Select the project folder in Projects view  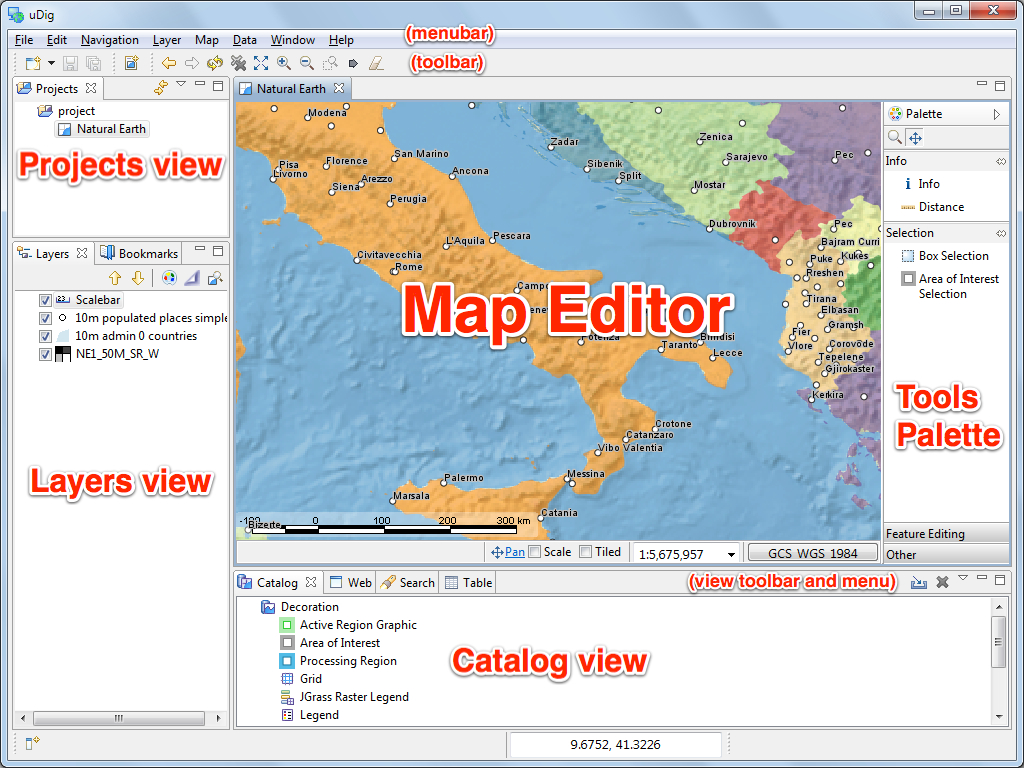67,111
